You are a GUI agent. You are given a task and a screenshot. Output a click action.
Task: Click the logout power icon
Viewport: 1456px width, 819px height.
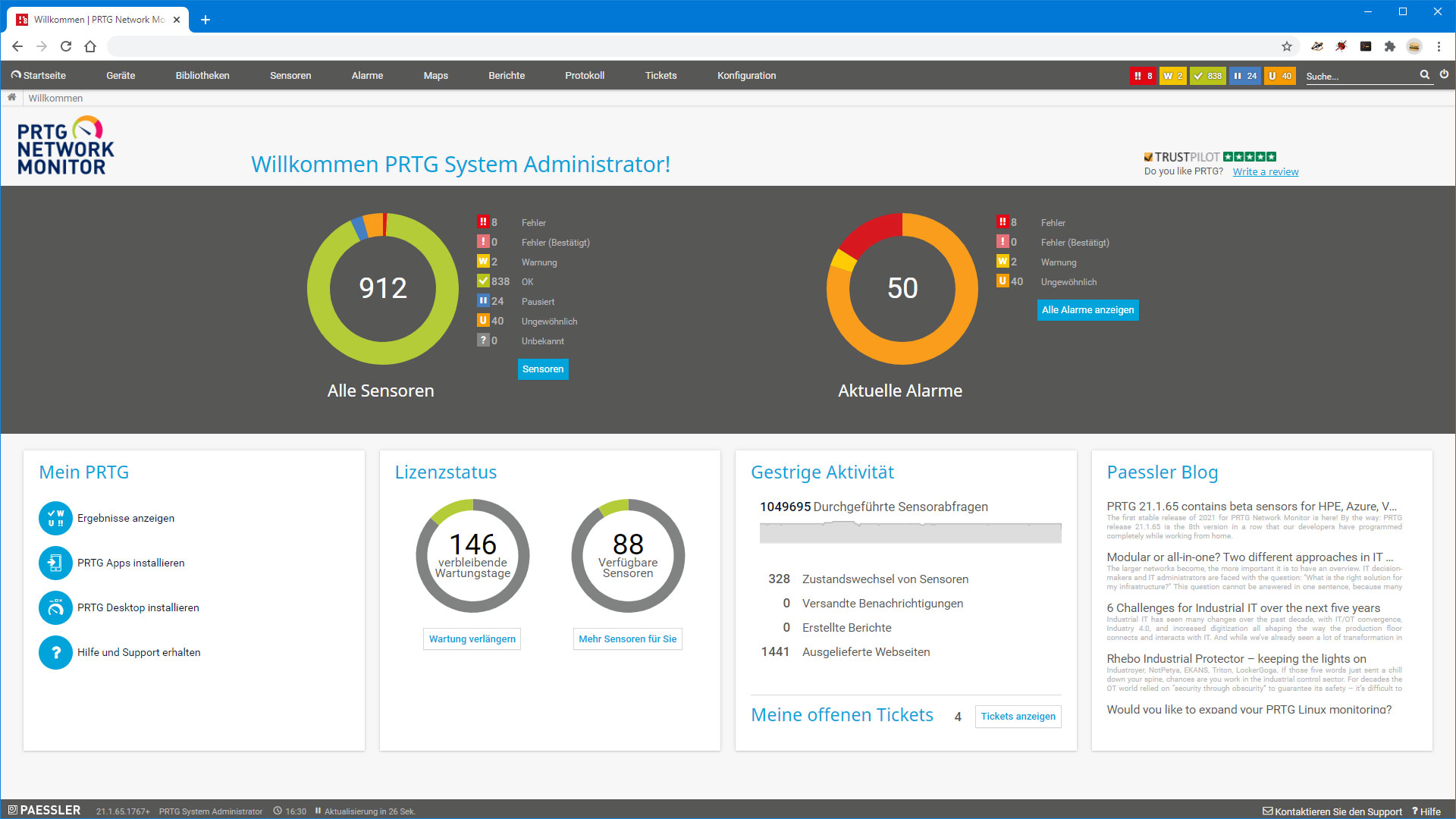(x=1444, y=74)
